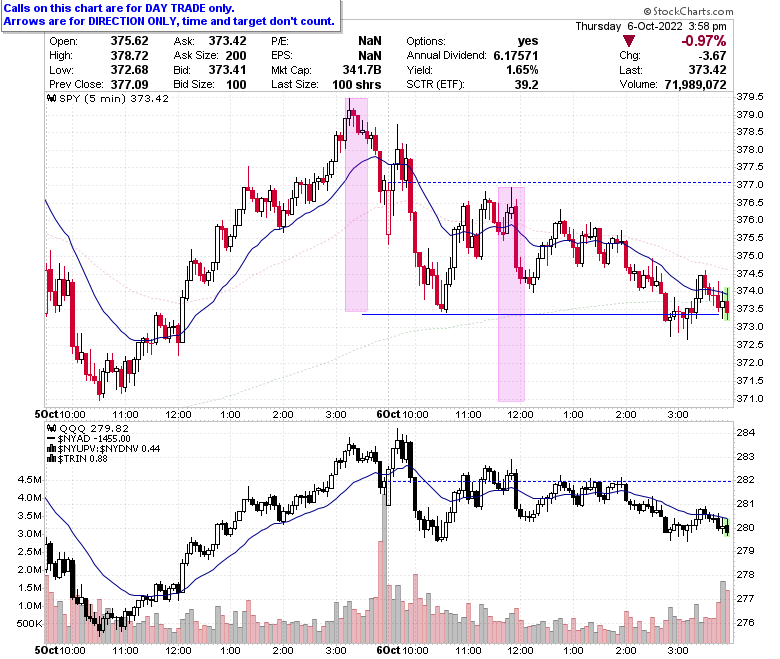Screen dimensions: 780x659
Task: Click the solid blue support line near 373.3
Action: pos(540,314)
